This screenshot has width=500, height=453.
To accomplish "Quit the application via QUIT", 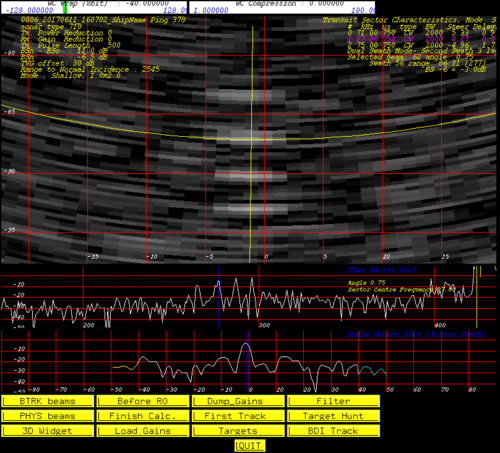I will coord(250,446).
